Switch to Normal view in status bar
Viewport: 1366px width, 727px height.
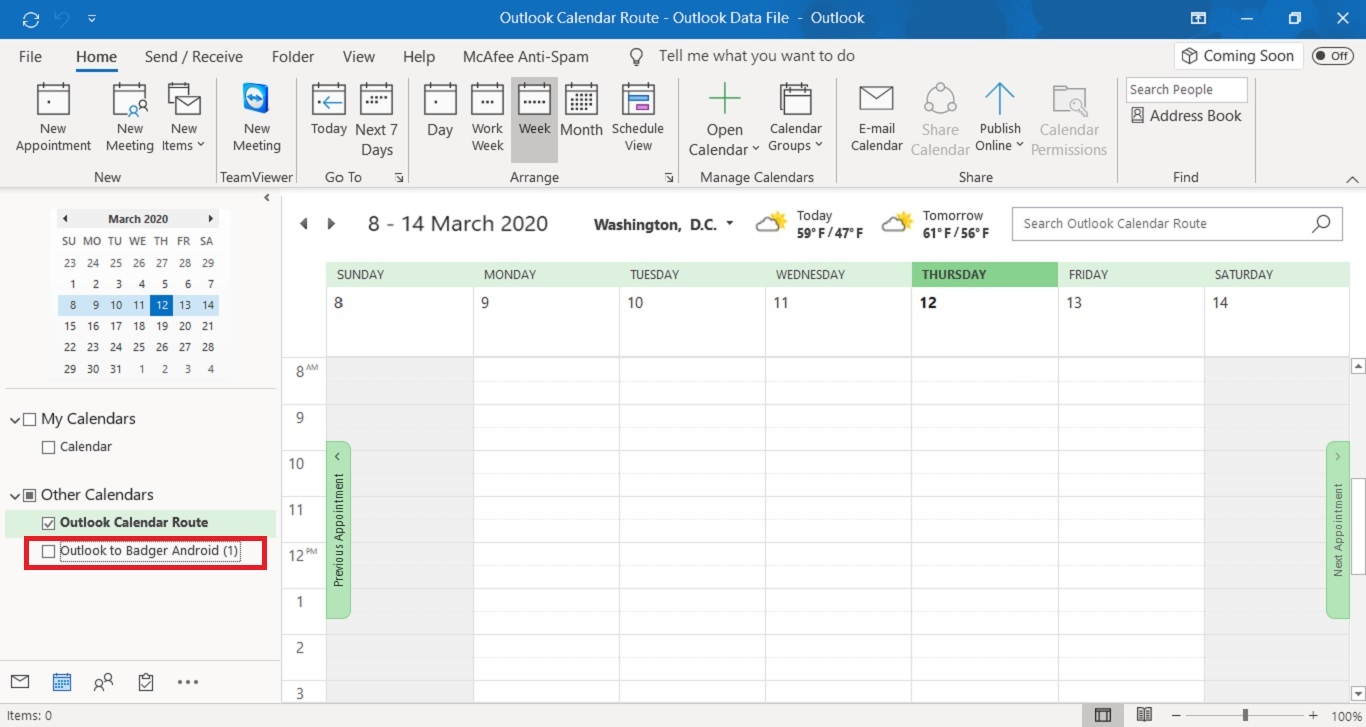(x=1103, y=715)
